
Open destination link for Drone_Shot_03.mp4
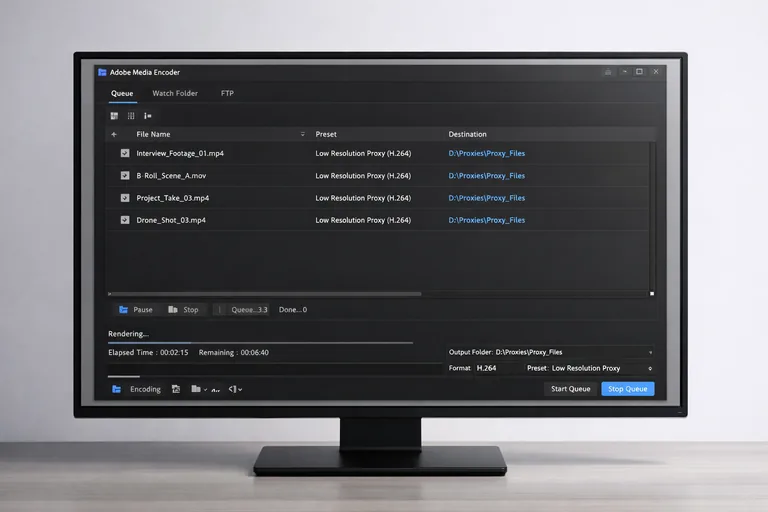click(x=486, y=220)
